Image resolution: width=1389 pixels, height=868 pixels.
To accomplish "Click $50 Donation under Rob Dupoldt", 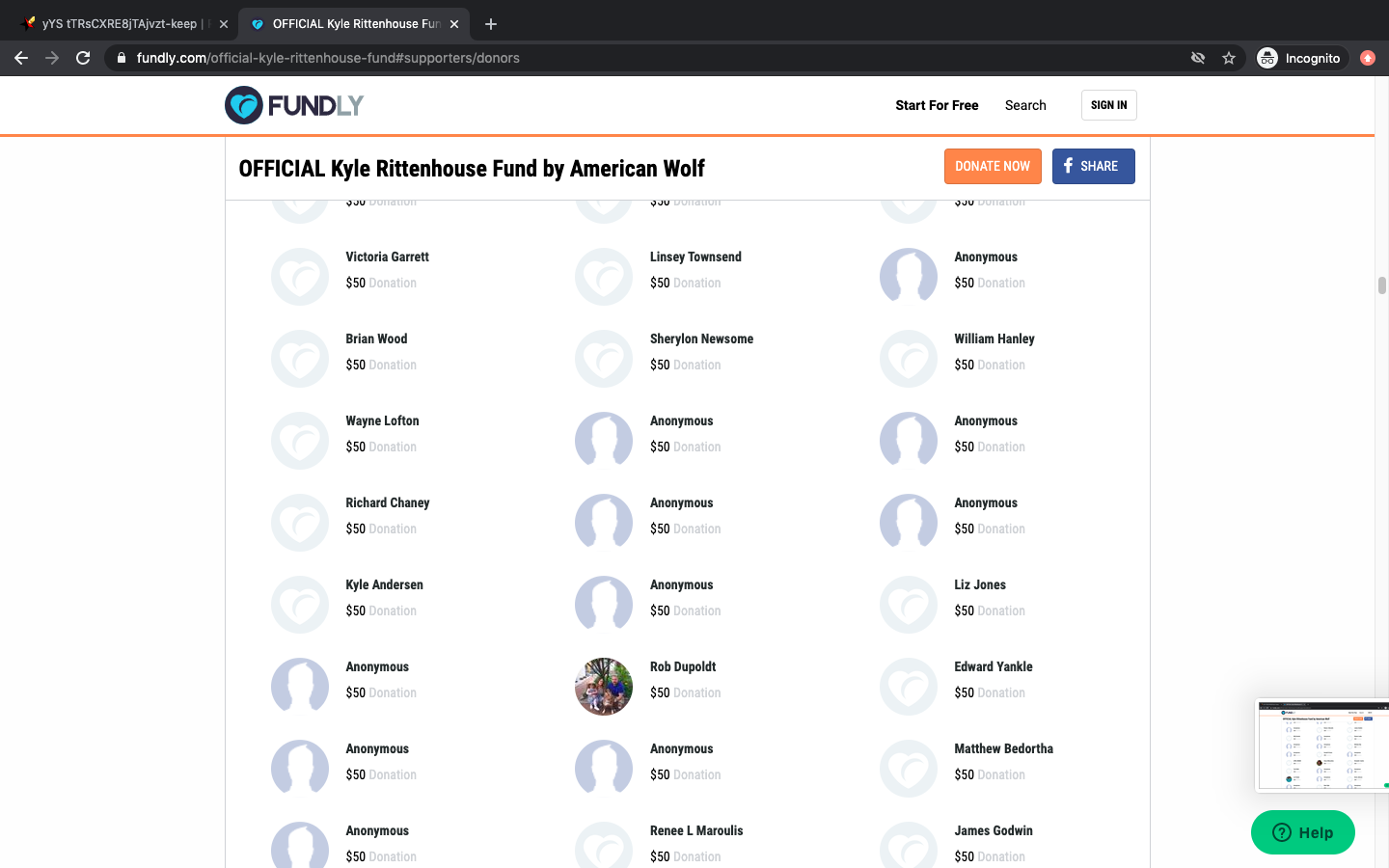I will point(685,692).
